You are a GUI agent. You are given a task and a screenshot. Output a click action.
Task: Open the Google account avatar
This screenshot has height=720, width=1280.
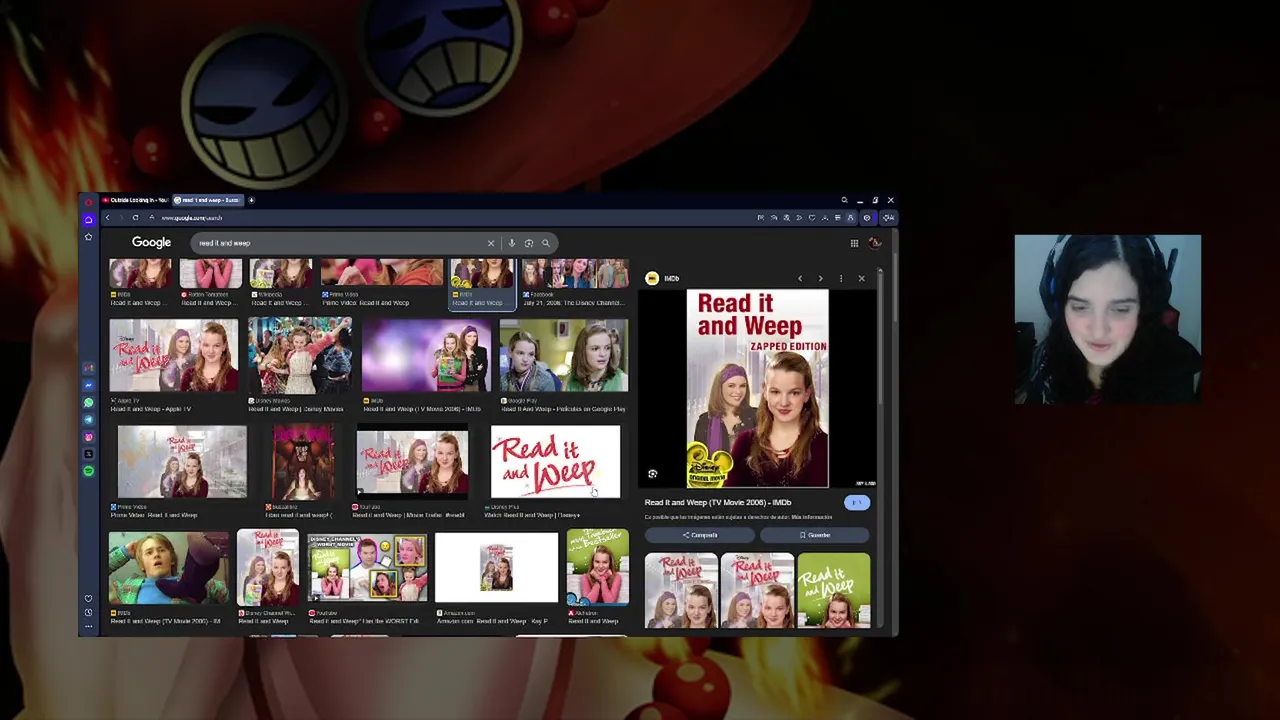[x=875, y=243]
